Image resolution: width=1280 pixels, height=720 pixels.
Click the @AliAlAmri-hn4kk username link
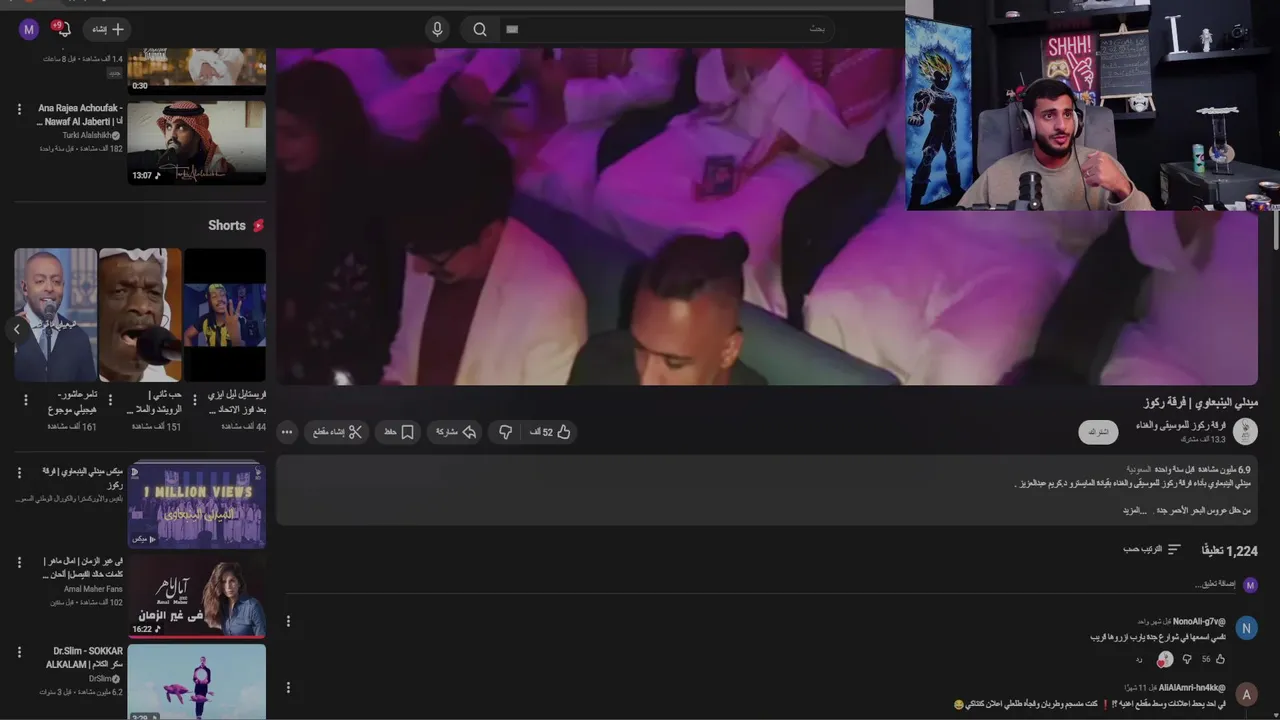pyautogui.click(x=1192, y=688)
